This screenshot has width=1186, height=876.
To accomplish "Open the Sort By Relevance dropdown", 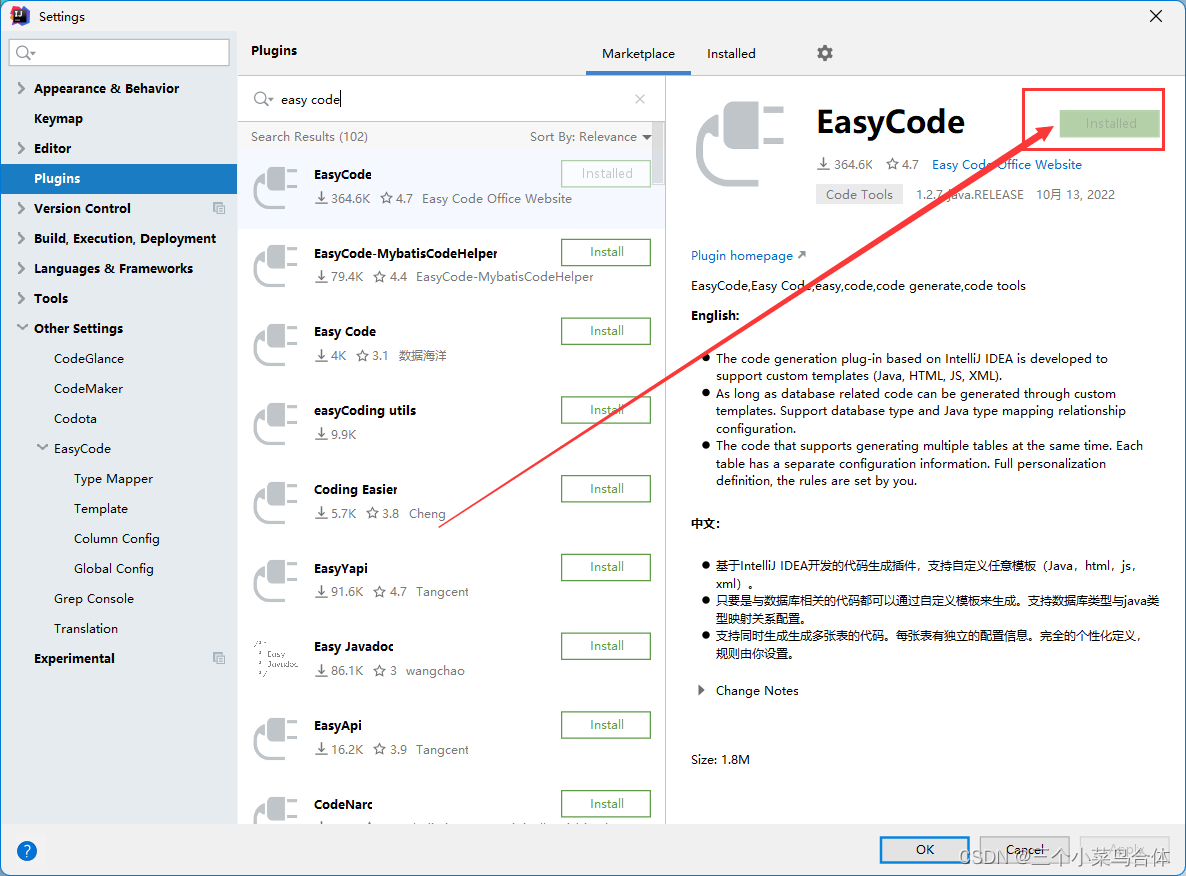I will (590, 137).
